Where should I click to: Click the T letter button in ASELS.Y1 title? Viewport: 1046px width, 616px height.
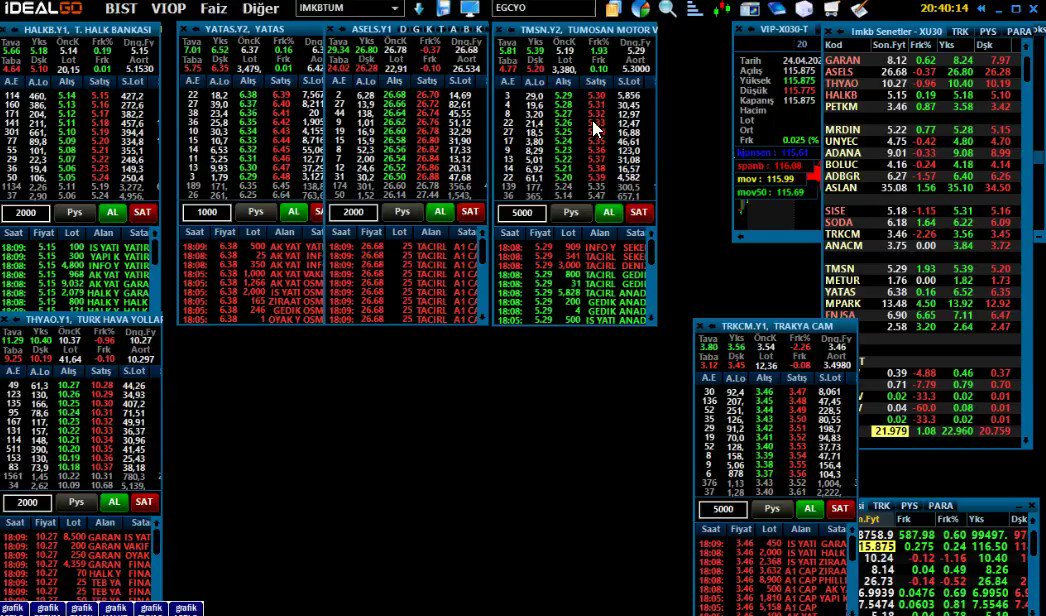coord(441,29)
